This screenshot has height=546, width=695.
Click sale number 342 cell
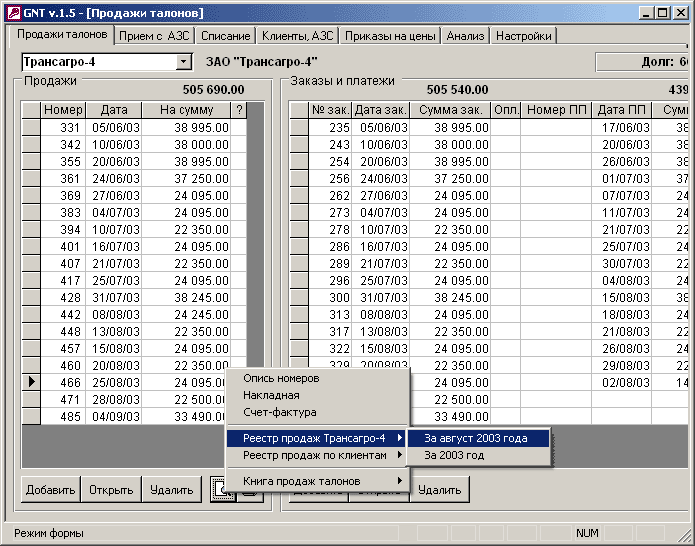(x=63, y=144)
